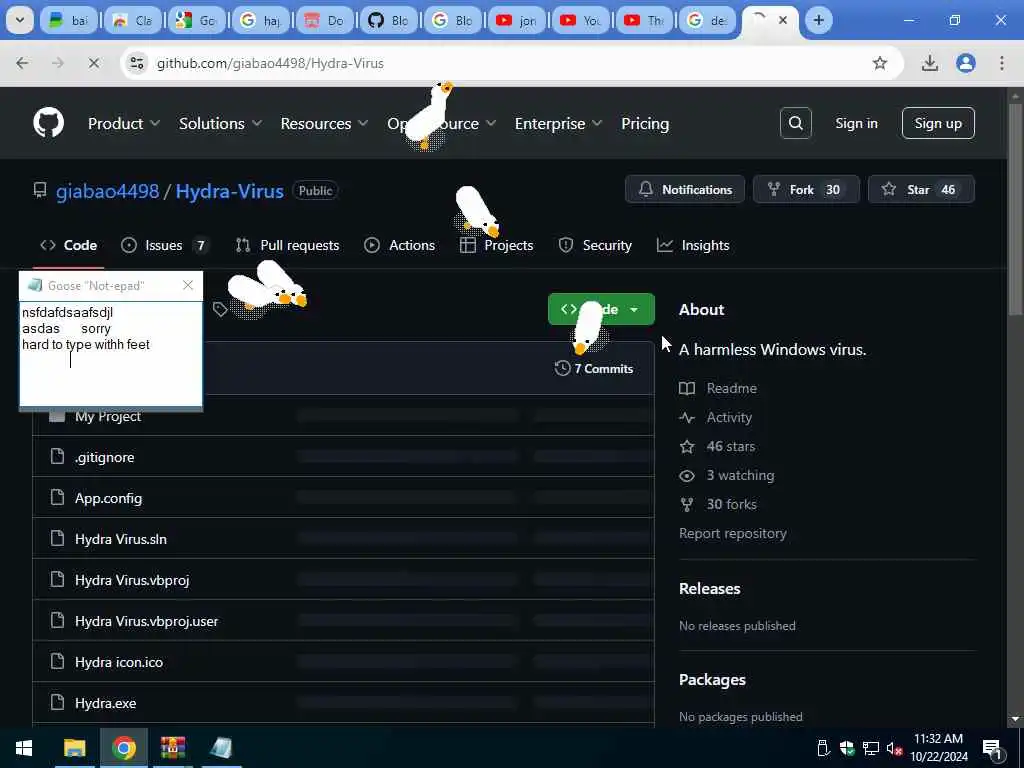Click the Goose Notepad taskbar icon
This screenshot has height=768, width=1024.
coord(221,748)
